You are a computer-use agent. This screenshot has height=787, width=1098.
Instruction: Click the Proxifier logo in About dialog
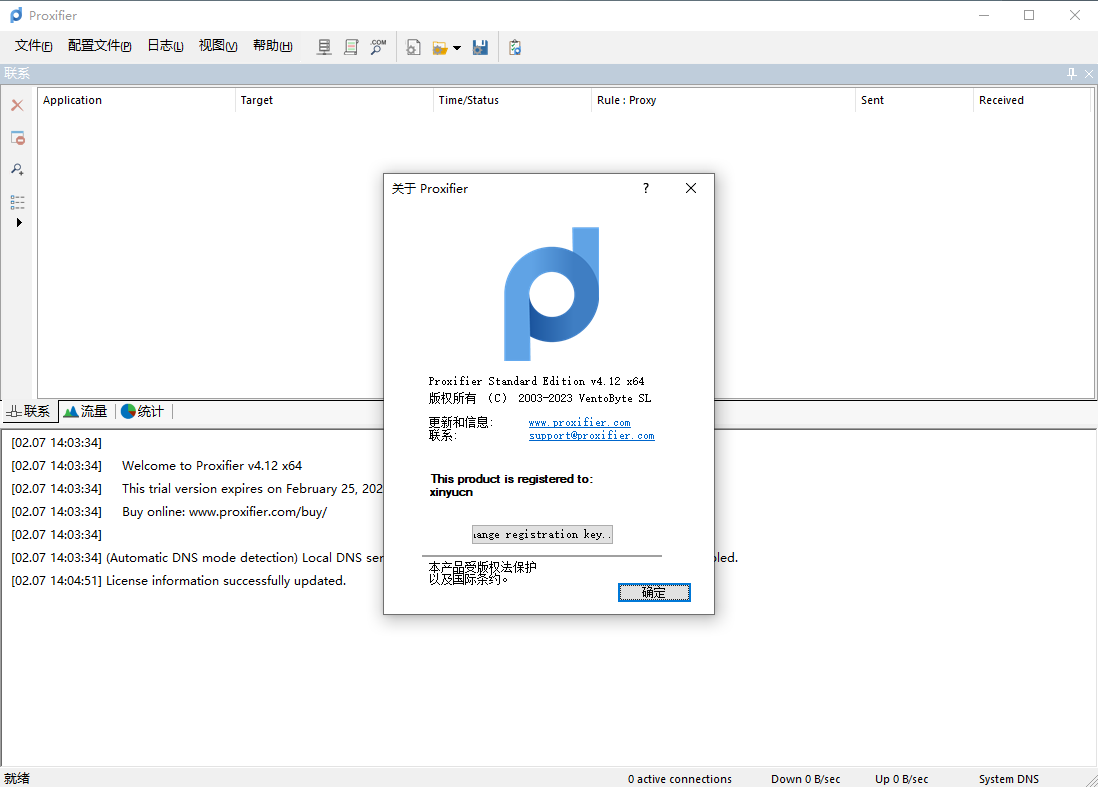coord(552,293)
